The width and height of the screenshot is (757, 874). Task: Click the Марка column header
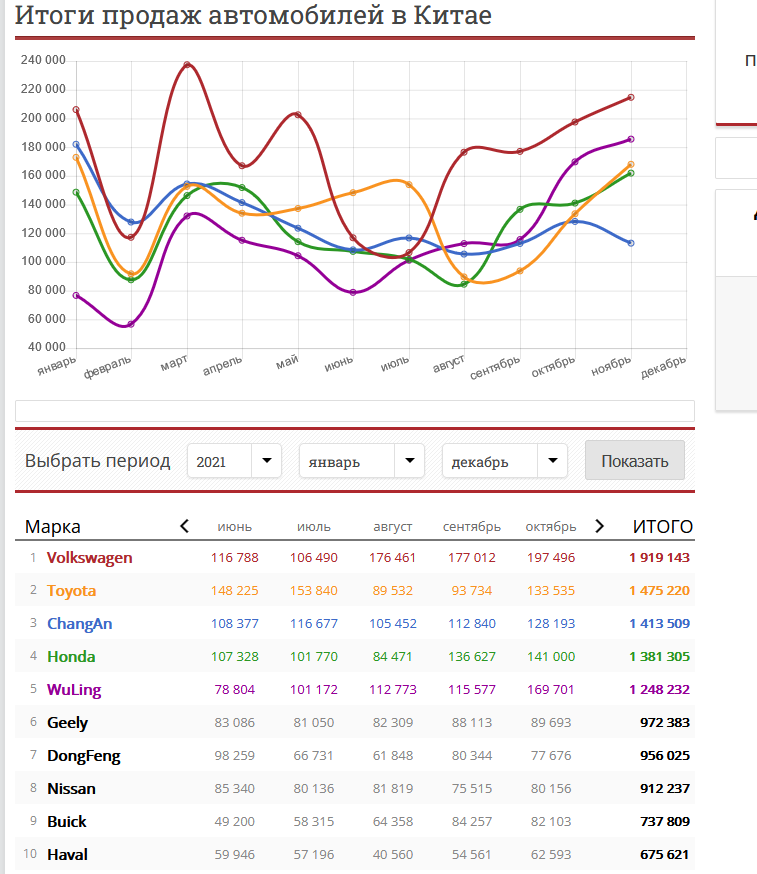[x=53, y=527]
